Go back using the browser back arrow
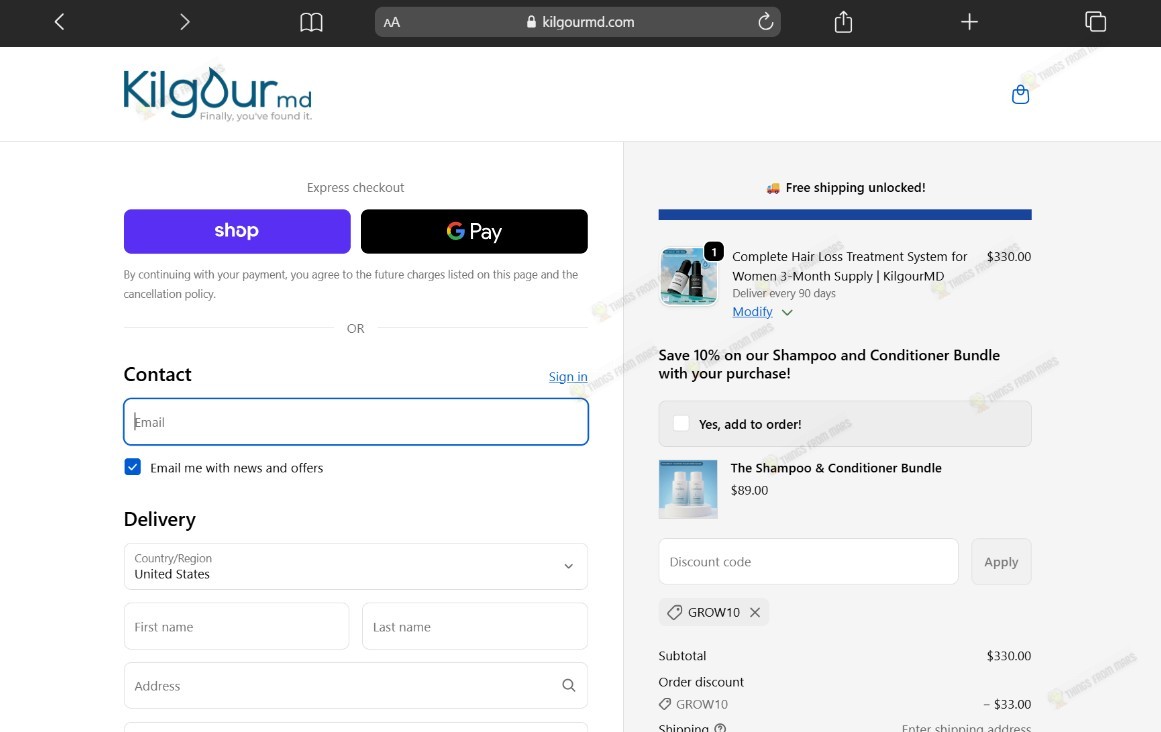 (x=59, y=22)
